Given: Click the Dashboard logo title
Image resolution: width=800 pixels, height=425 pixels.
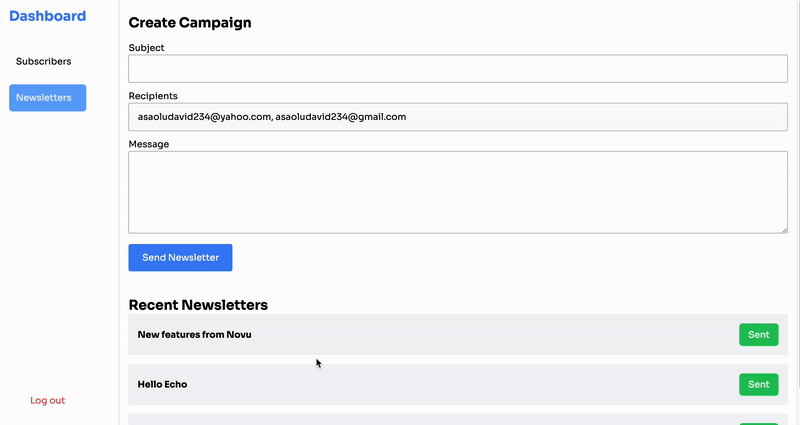Looking at the screenshot, I should [47, 16].
